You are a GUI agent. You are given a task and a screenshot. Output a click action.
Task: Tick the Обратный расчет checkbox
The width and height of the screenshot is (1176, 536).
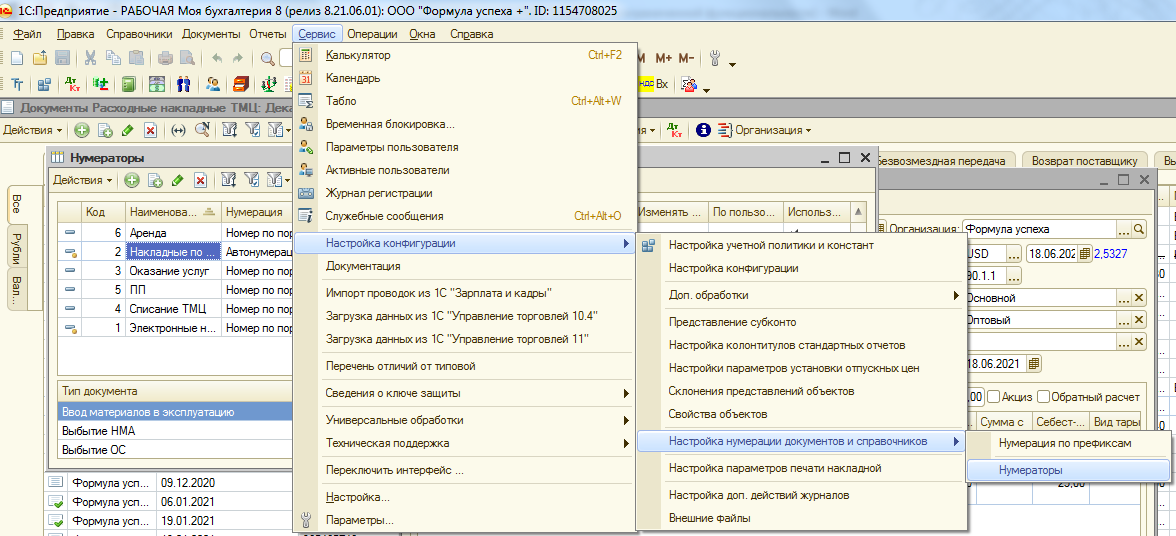(x=1043, y=395)
